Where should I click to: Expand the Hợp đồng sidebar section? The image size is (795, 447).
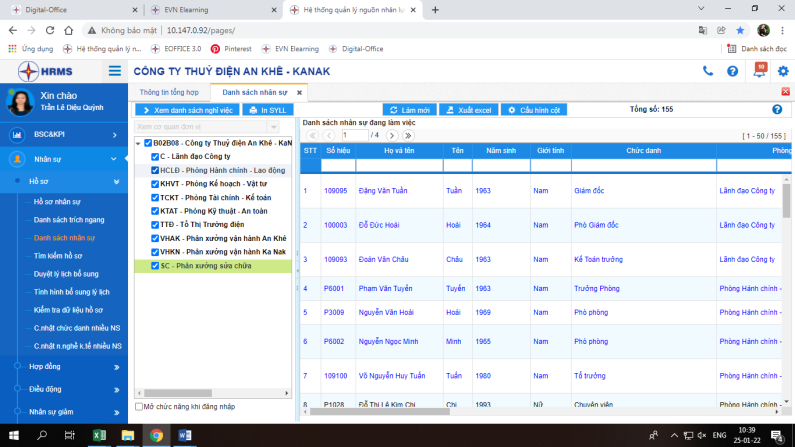[115, 366]
